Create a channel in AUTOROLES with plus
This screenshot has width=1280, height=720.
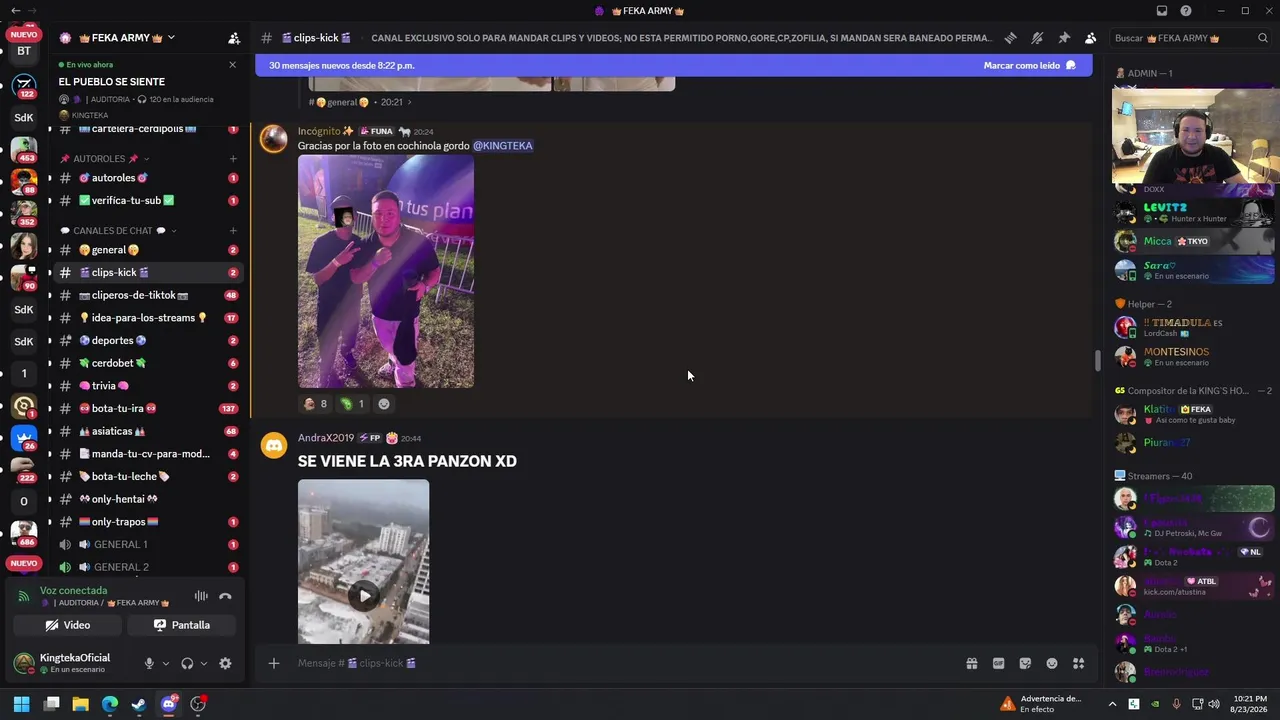tap(233, 159)
